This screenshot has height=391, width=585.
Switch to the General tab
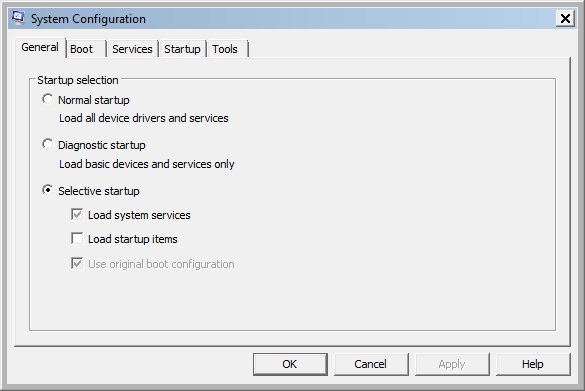coord(40,48)
